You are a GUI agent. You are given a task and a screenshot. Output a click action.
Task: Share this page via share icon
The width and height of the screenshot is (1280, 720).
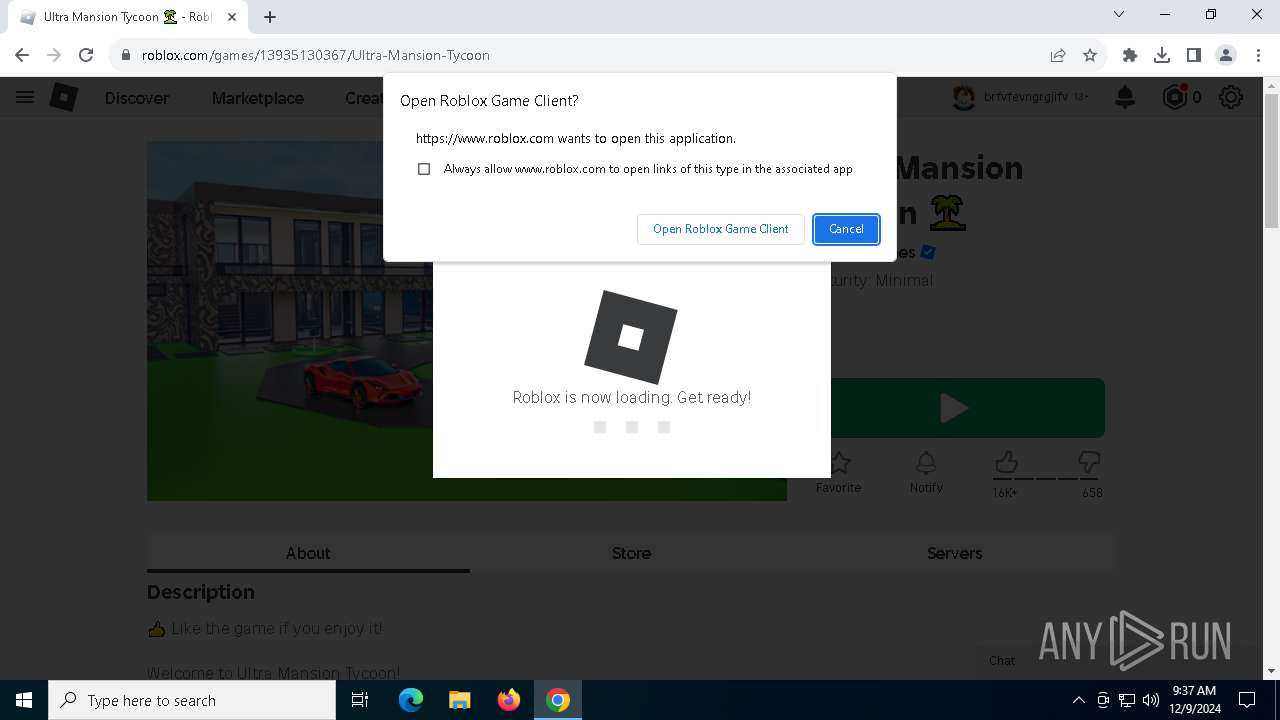[1058, 55]
